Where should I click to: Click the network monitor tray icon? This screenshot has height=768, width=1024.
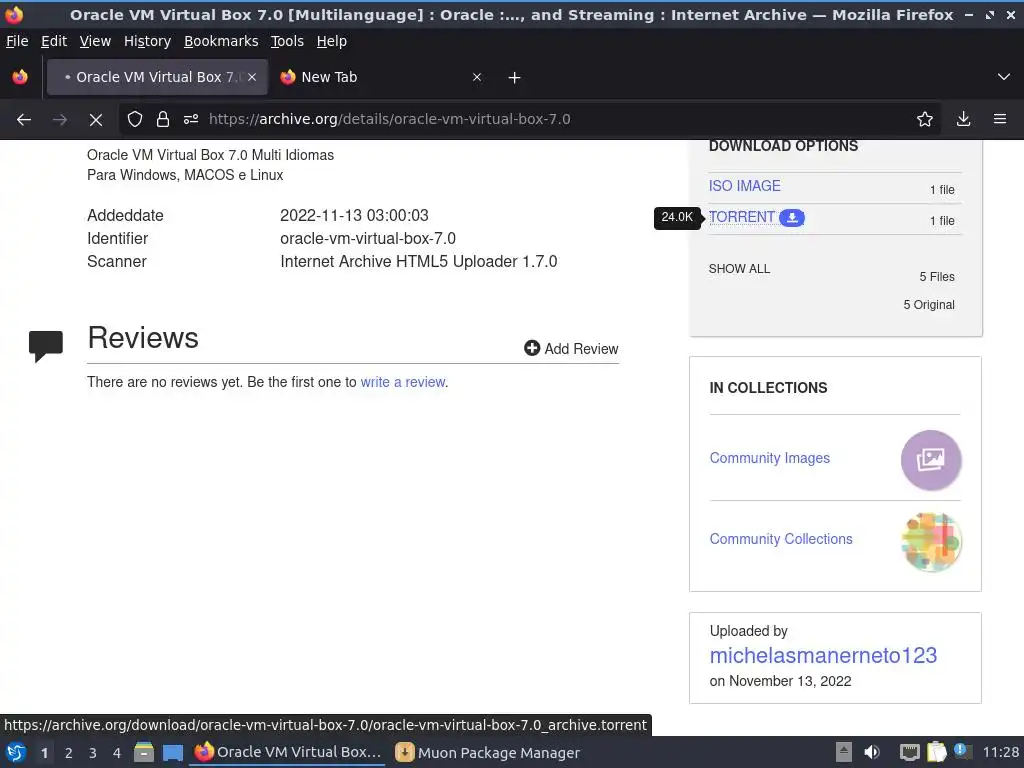tap(909, 753)
